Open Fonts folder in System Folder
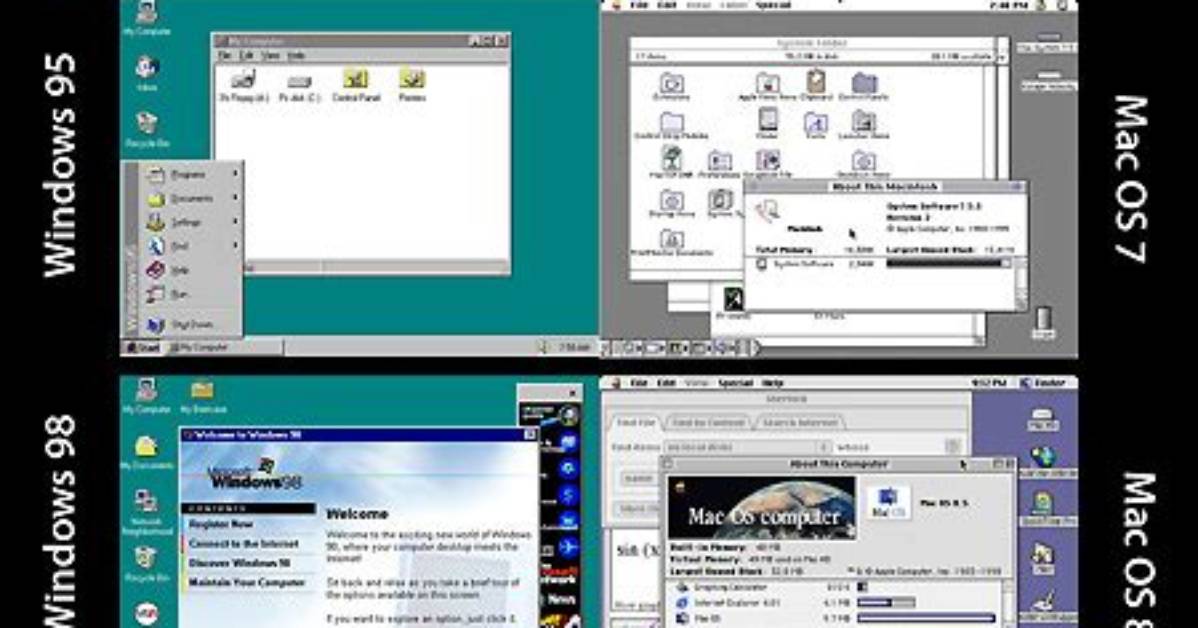The width and height of the screenshot is (1198, 628). coord(815,125)
